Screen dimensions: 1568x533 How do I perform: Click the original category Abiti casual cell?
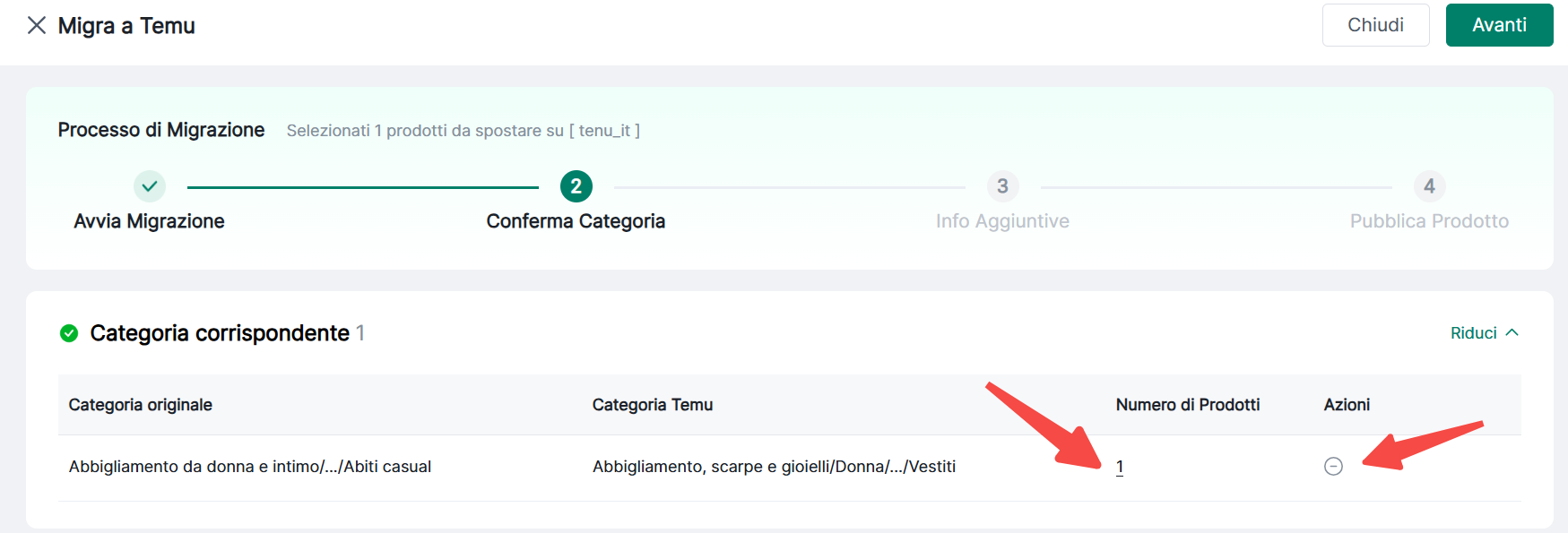pyautogui.click(x=250, y=467)
